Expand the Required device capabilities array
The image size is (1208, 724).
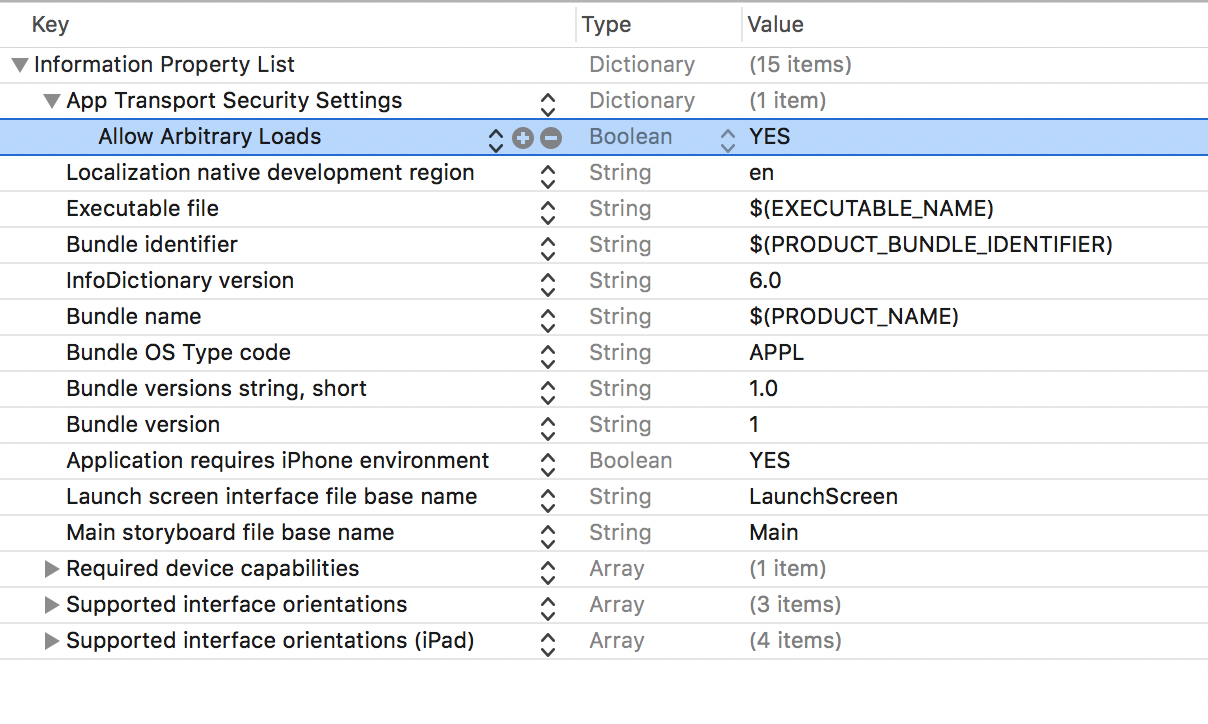pyautogui.click(x=51, y=569)
